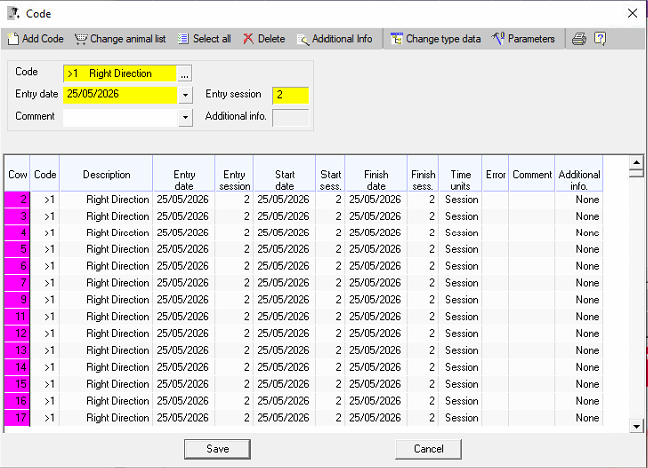Open Change animal list
Screen dimensions: 648x468
point(120,39)
